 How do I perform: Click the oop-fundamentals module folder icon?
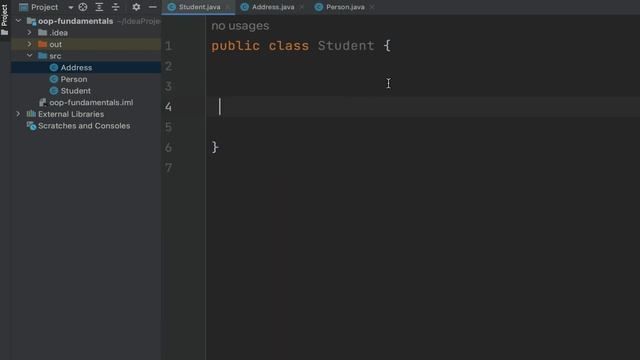(31, 21)
